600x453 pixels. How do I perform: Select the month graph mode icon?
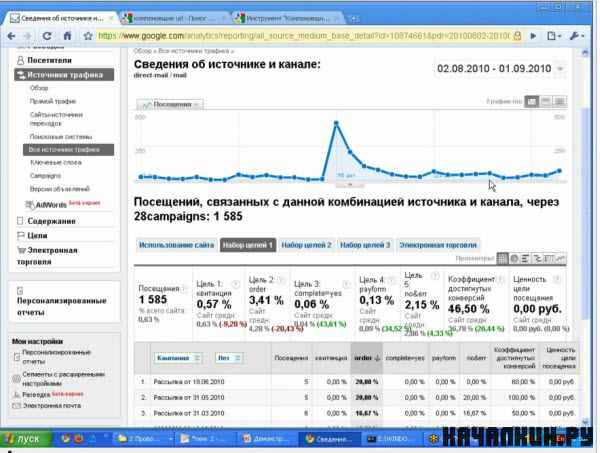[x=559, y=101]
